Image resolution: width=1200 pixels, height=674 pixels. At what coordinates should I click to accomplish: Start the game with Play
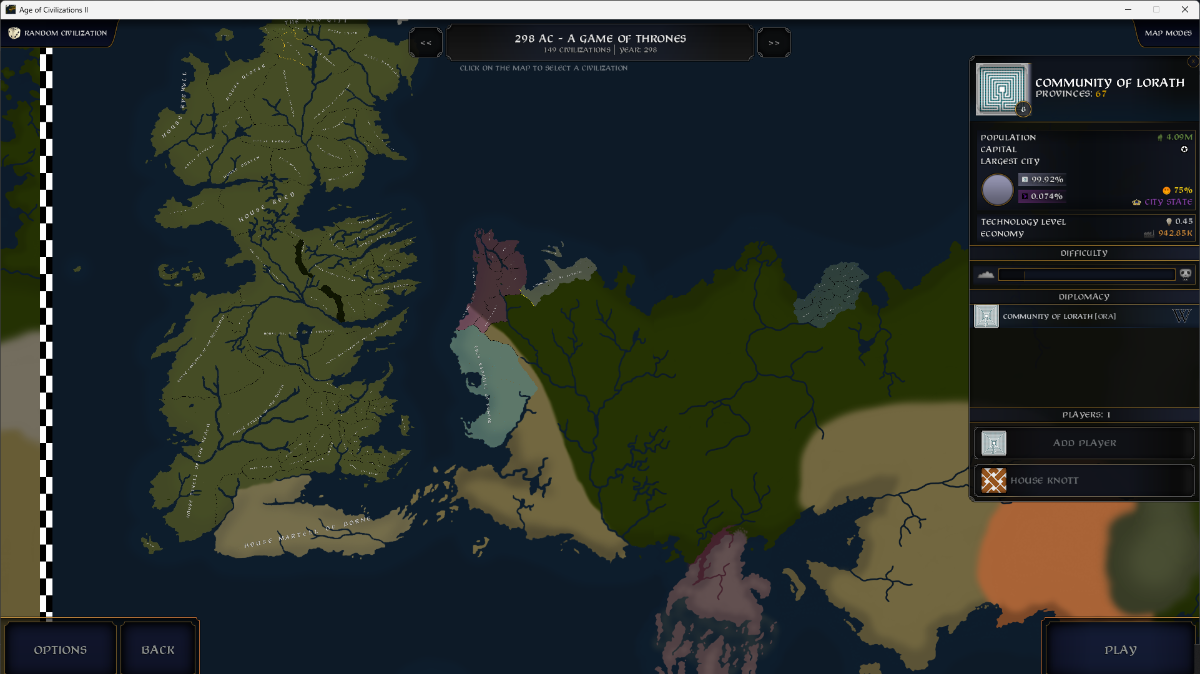[x=1121, y=649]
